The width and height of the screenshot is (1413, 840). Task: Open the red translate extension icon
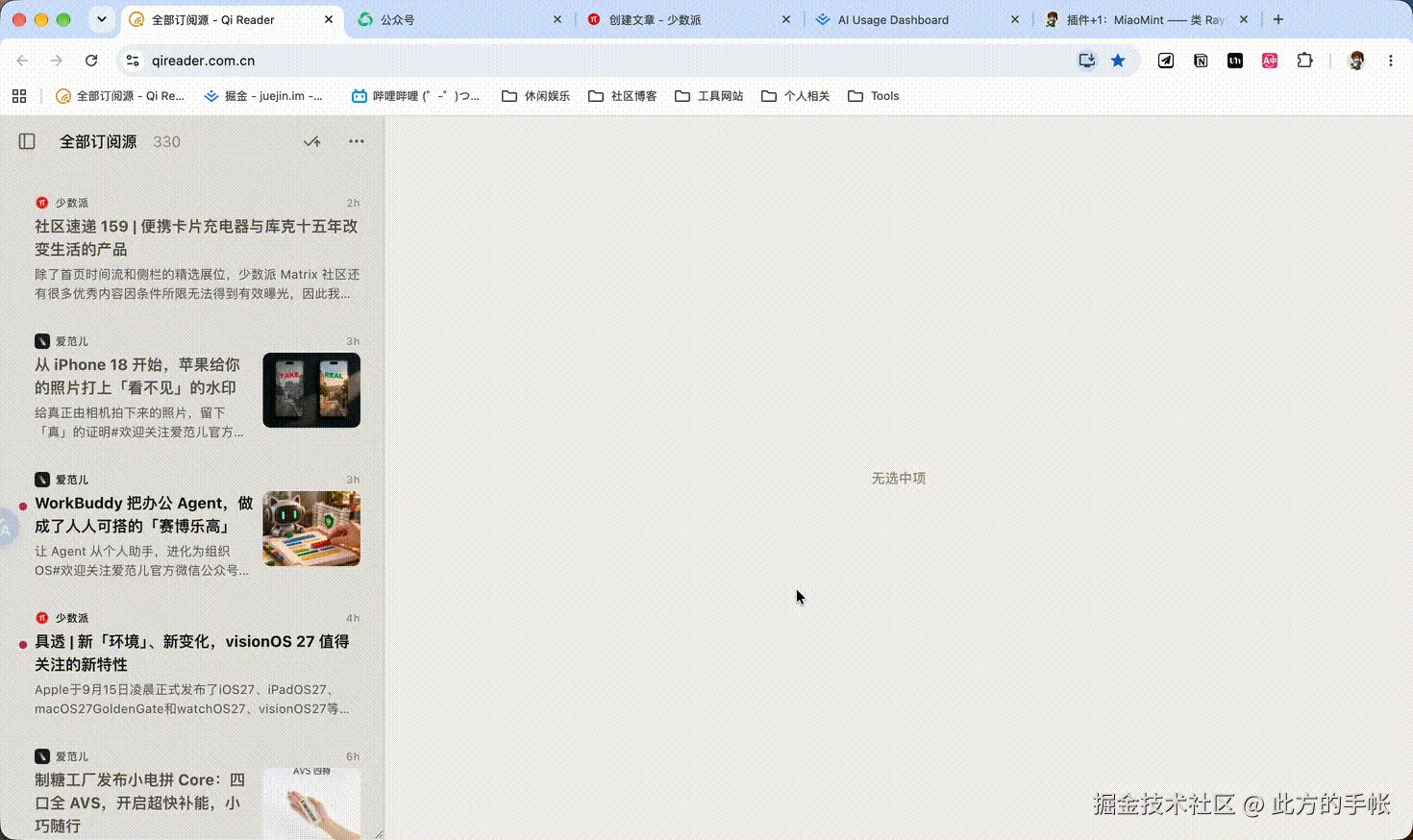click(1270, 61)
